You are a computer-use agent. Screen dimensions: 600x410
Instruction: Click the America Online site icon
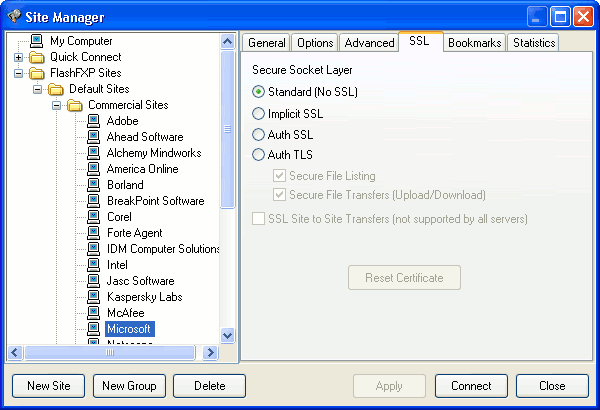coord(93,169)
